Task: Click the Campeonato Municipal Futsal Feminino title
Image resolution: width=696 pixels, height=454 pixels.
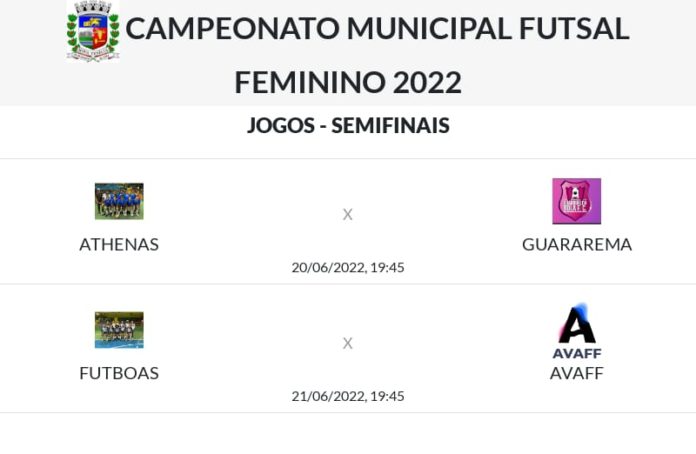Action: (377, 55)
